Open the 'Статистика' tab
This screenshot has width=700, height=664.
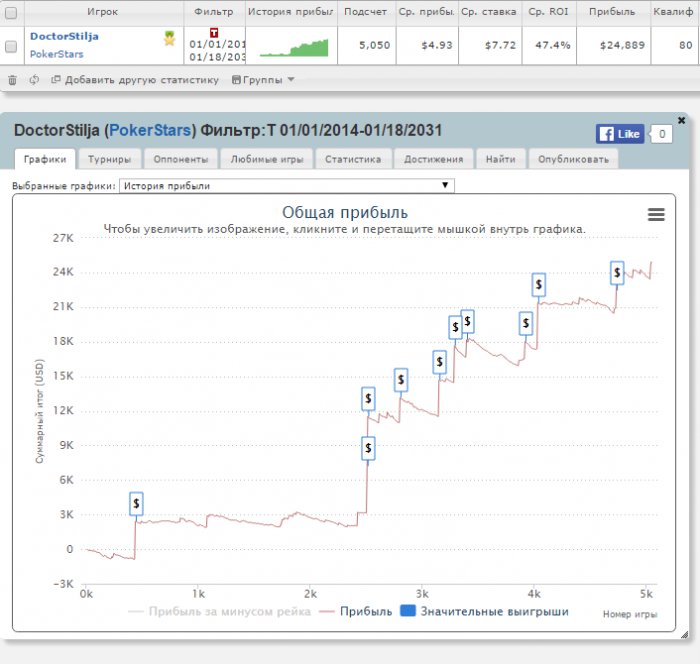click(x=353, y=159)
